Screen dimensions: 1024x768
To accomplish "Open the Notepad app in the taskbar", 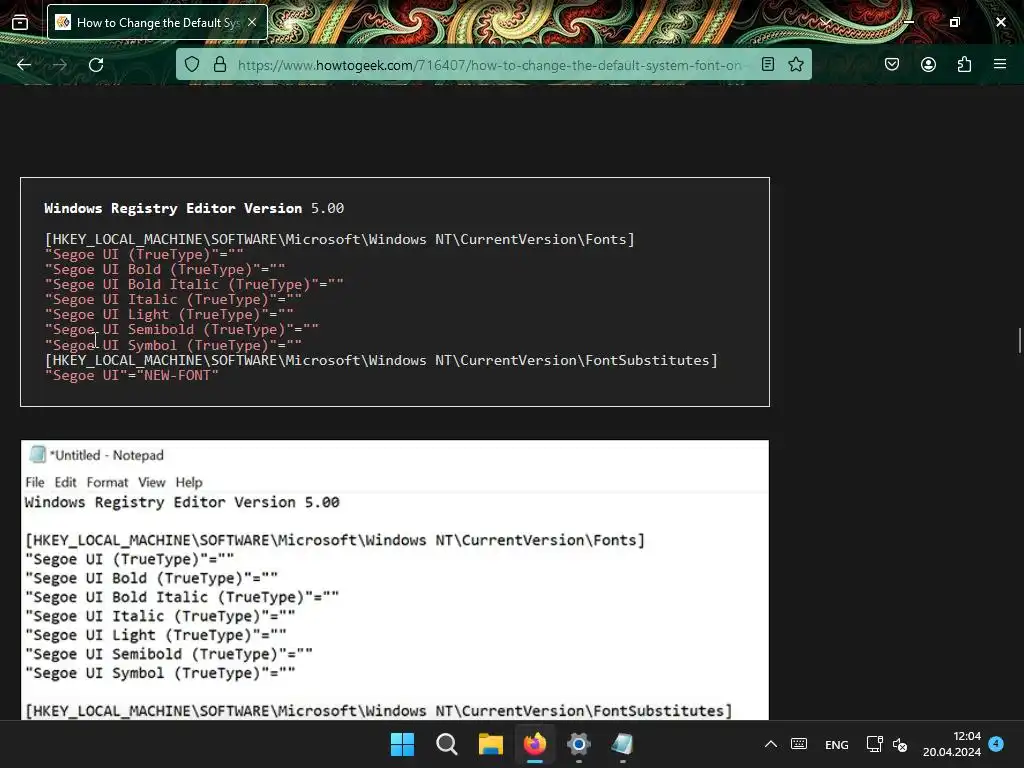I will (622, 744).
